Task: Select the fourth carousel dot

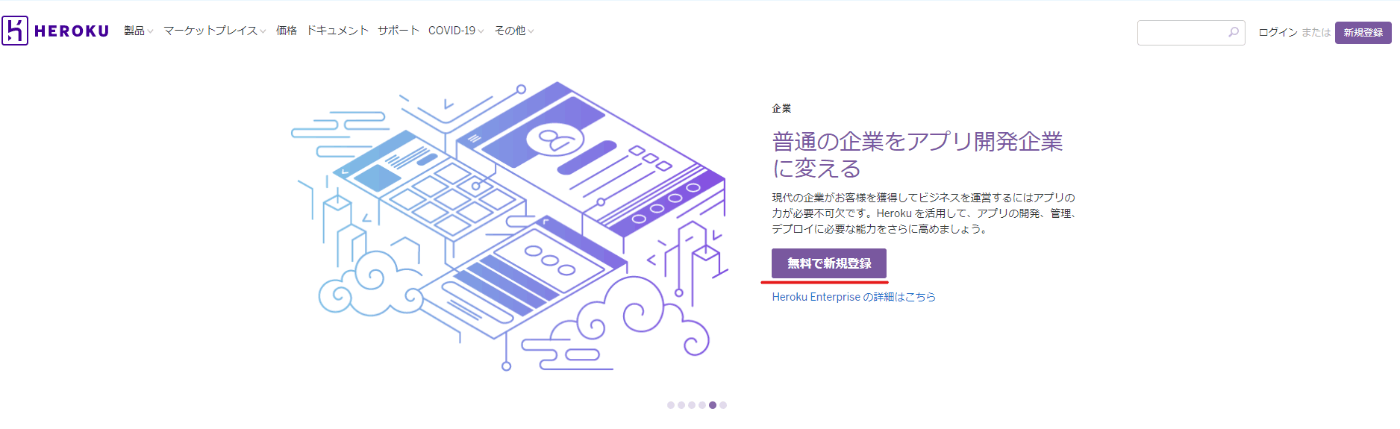Action: [702, 405]
